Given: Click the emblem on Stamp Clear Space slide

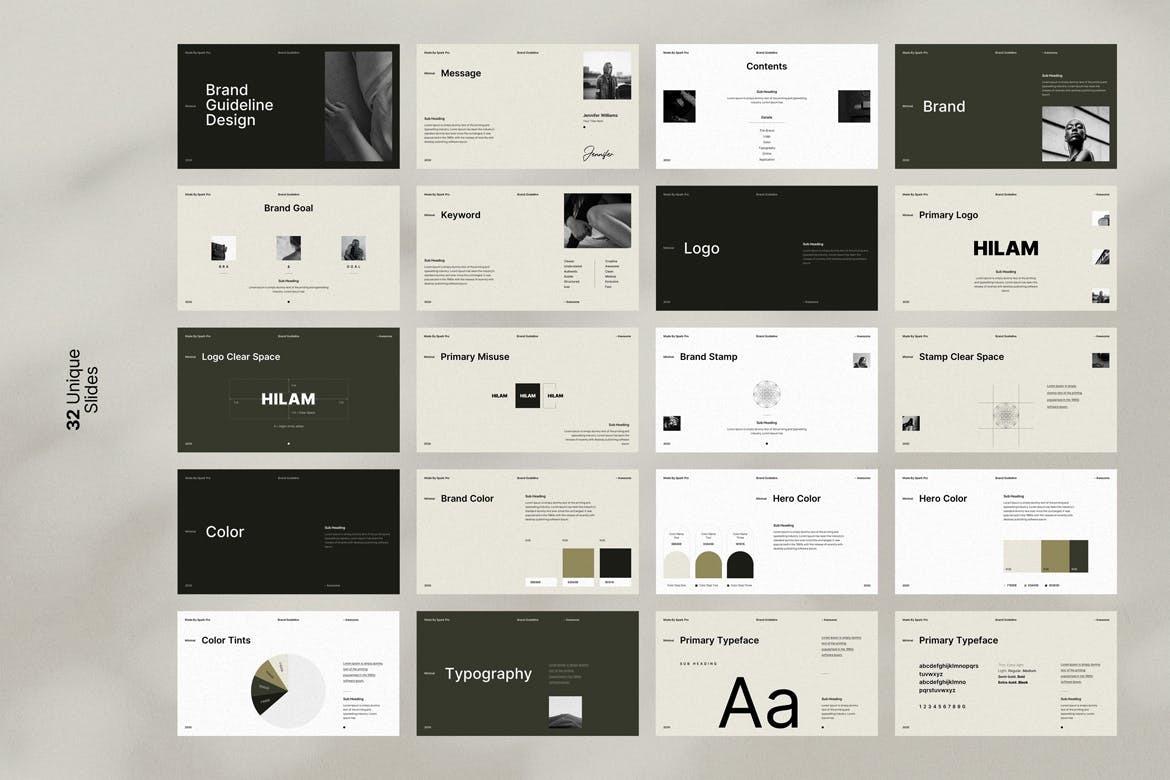Looking at the screenshot, I should click(1005, 413).
